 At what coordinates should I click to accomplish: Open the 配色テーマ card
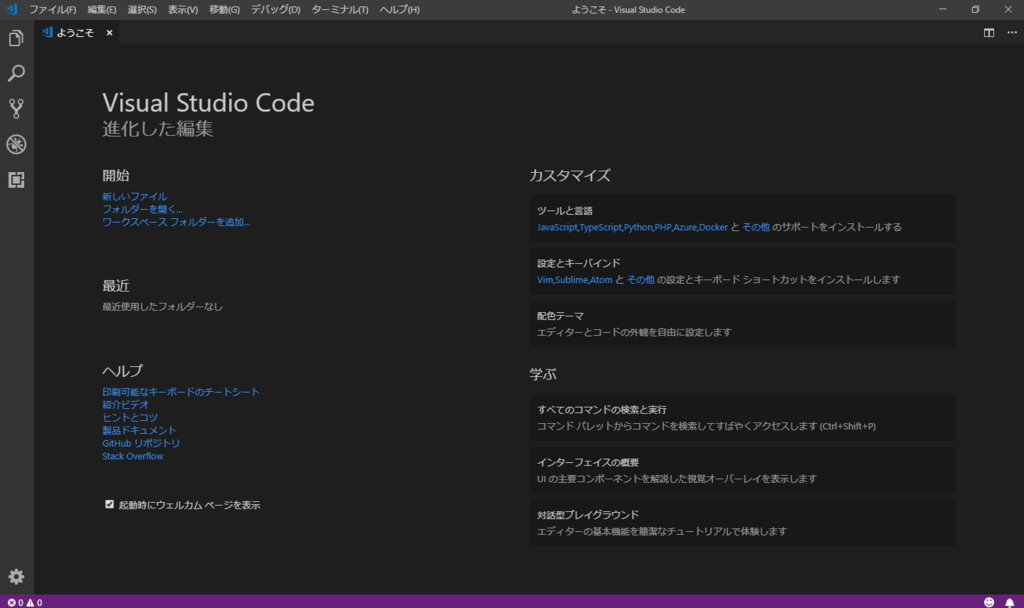click(x=743, y=324)
